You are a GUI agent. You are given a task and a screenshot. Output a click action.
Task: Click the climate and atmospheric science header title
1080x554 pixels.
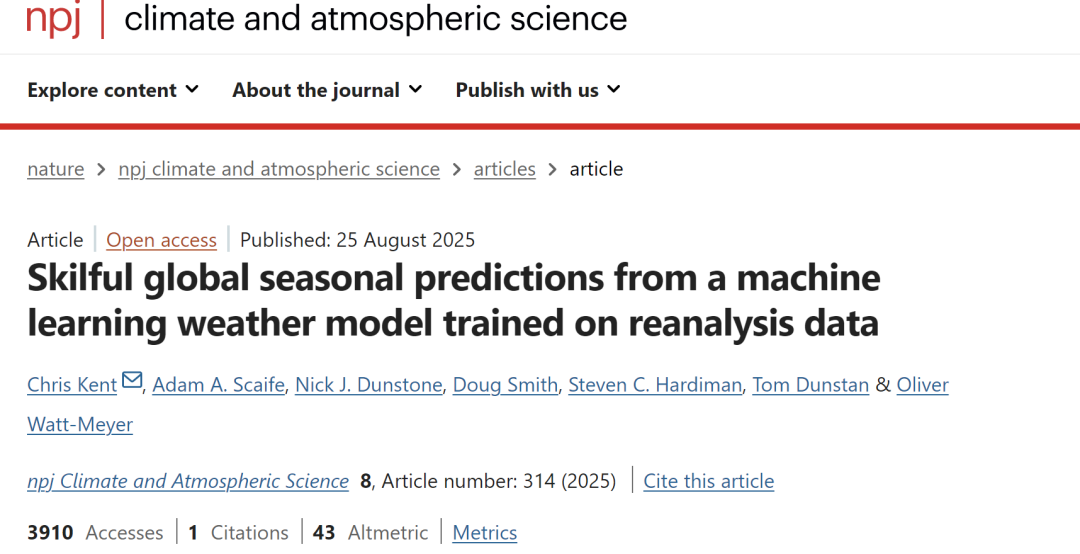pos(375,18)
